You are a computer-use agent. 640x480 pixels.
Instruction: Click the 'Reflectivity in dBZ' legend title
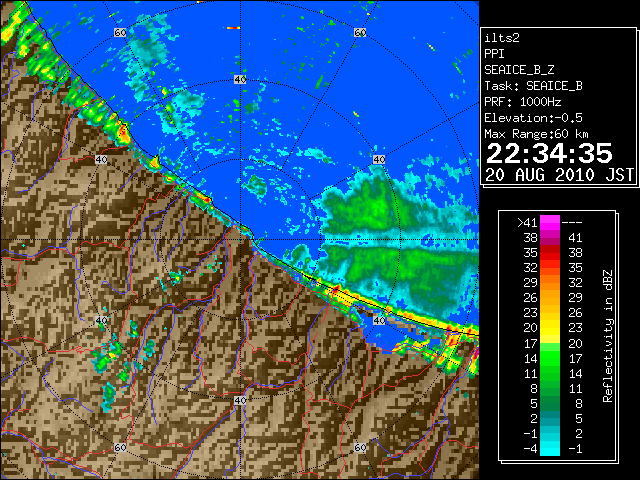click(x=608, y=336)
